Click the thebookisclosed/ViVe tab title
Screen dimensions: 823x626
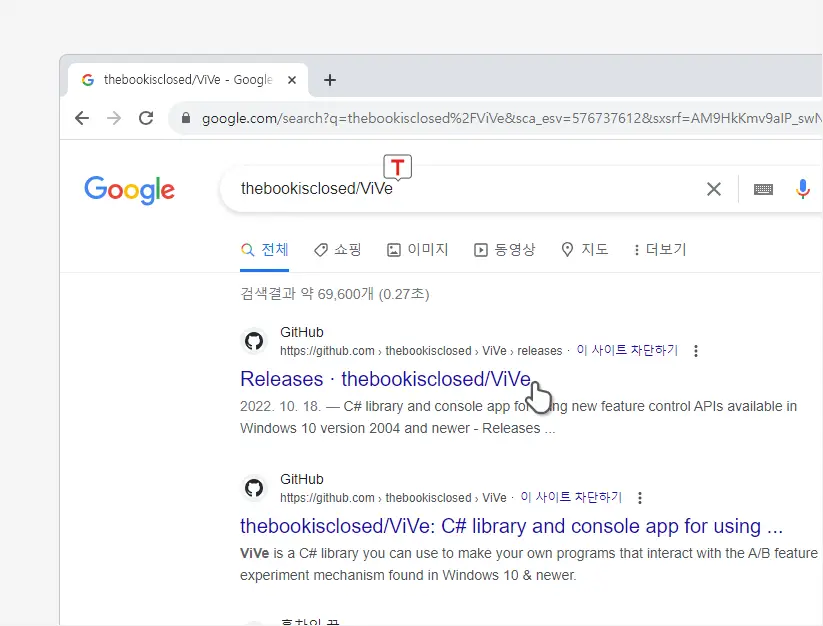tap(188, 80)
